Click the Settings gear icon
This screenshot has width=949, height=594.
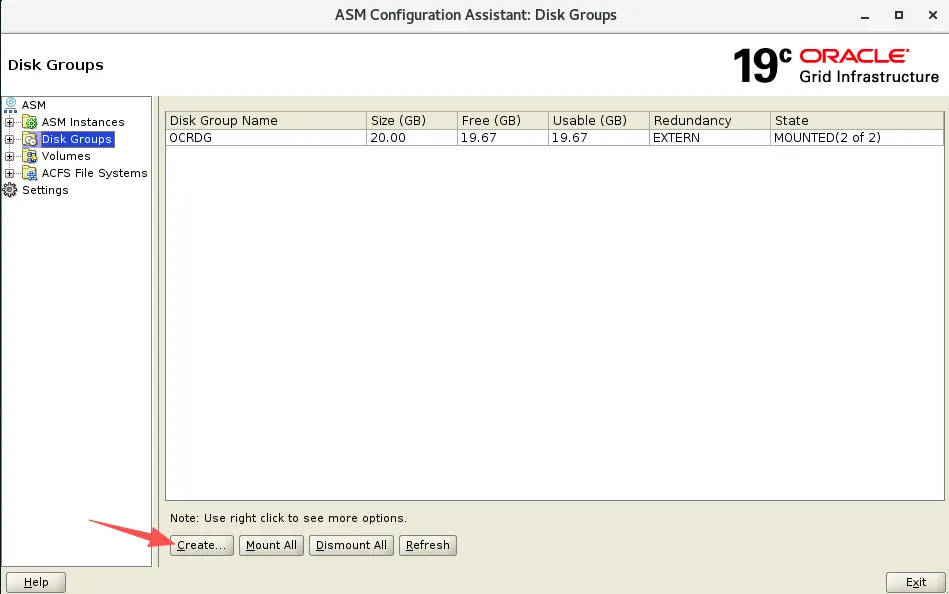10,190
